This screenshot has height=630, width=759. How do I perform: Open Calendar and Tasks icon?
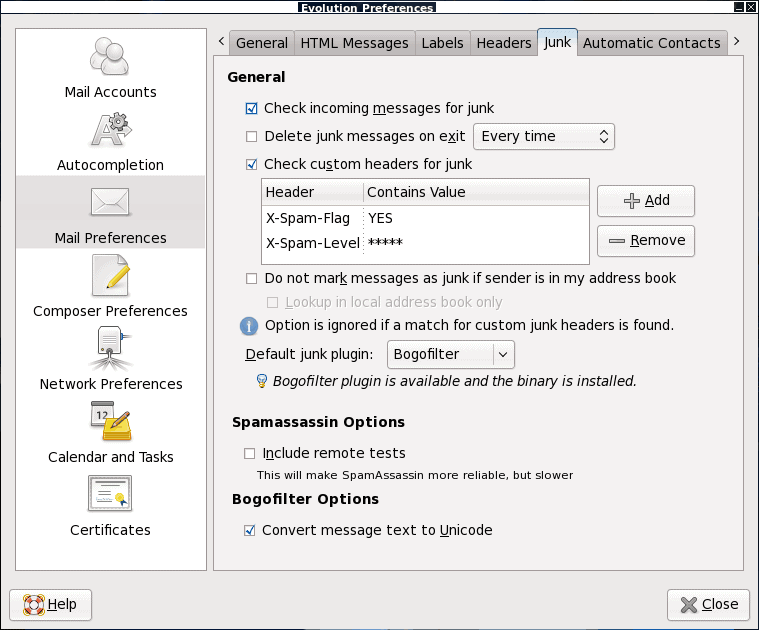pyautogui.click(x=110, y=422)
